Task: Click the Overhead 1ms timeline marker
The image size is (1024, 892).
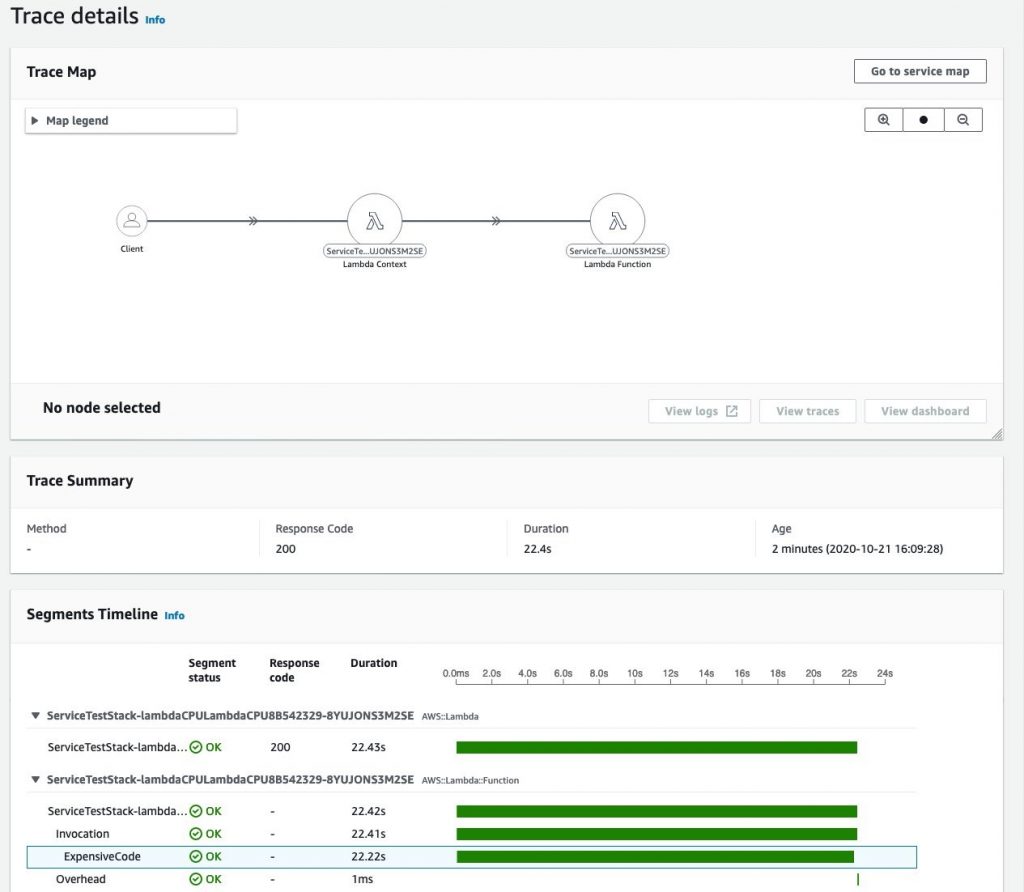Action: coord(857,880)
